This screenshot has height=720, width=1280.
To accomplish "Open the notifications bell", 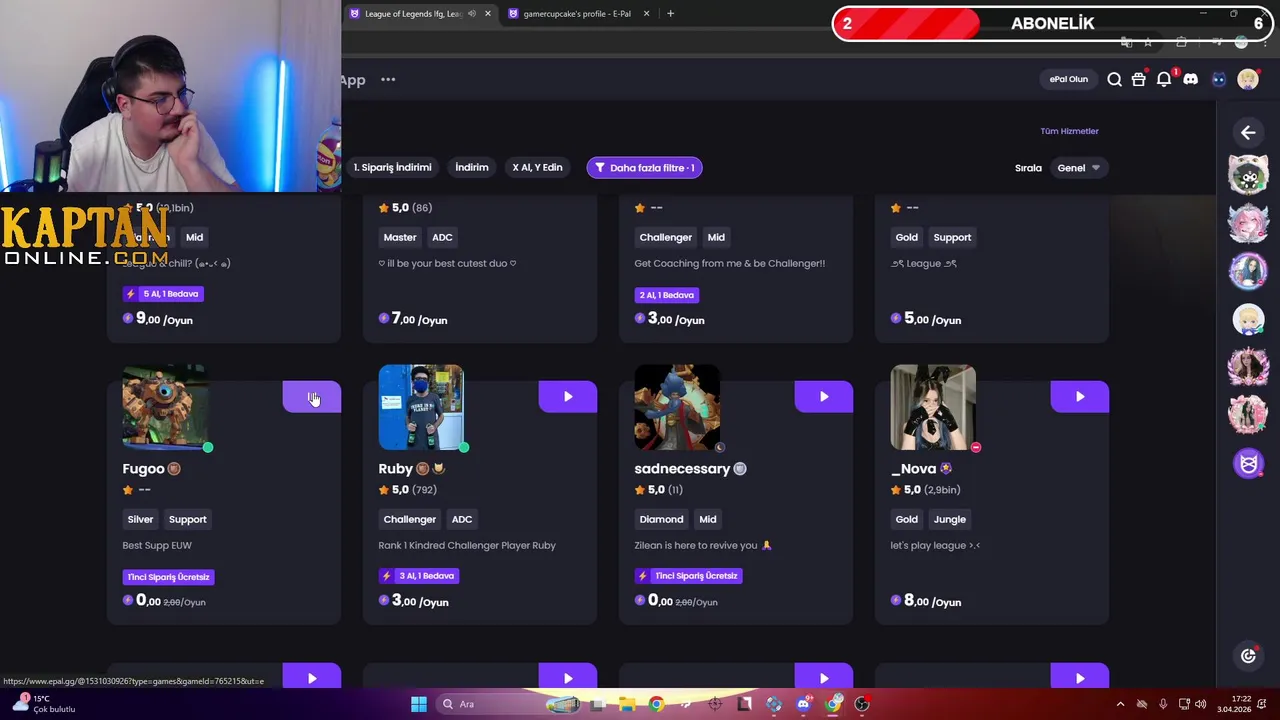I will click(x=1164, y=79).
